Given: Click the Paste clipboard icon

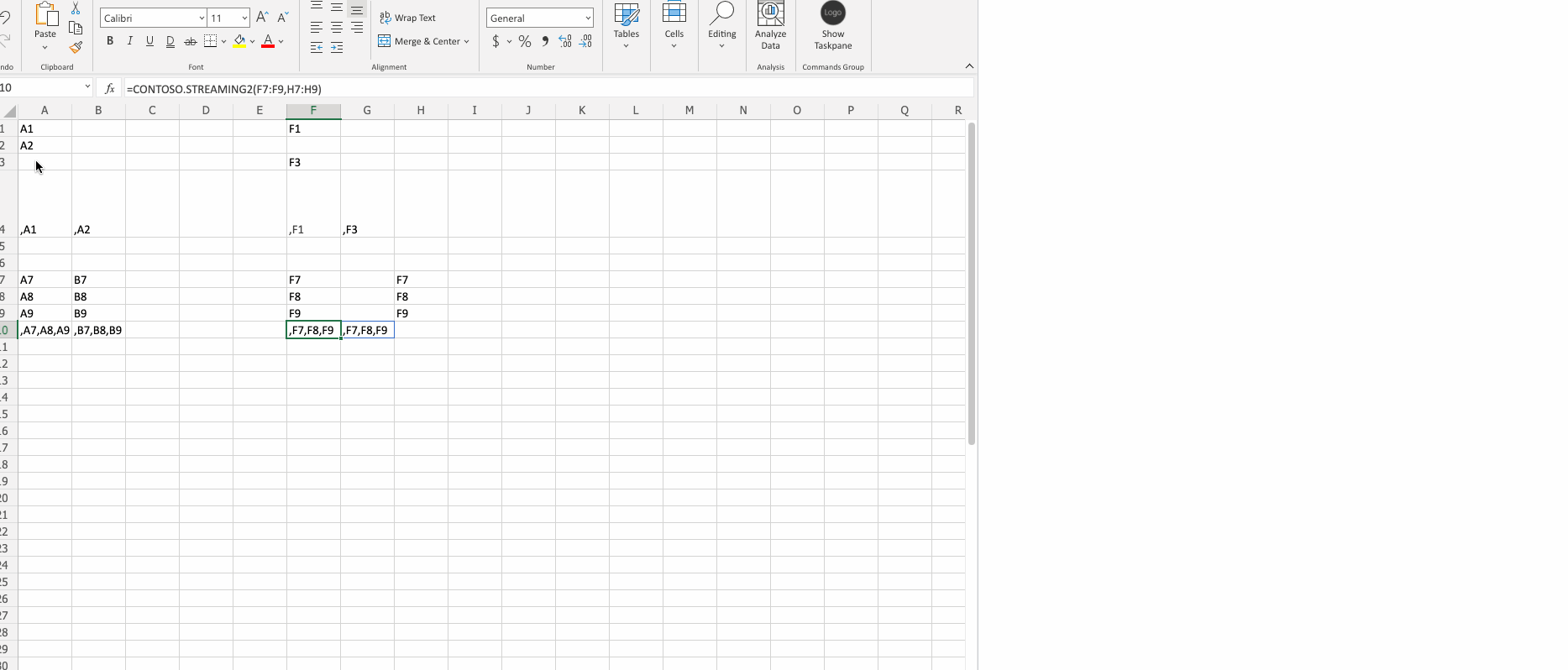Looking at the screenshot, I should (x=45, y=15).
